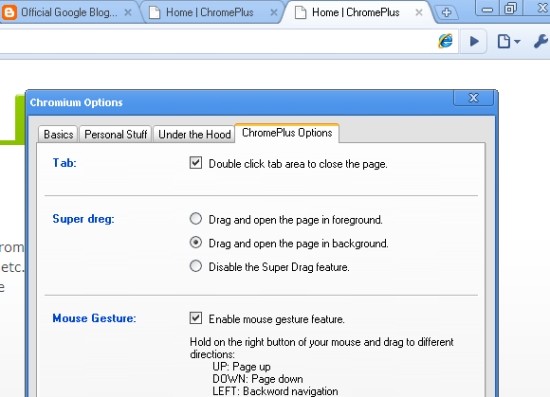550x397 pixels.
Task: Switch to the Basics tab
Action: [x=58, y=134]
